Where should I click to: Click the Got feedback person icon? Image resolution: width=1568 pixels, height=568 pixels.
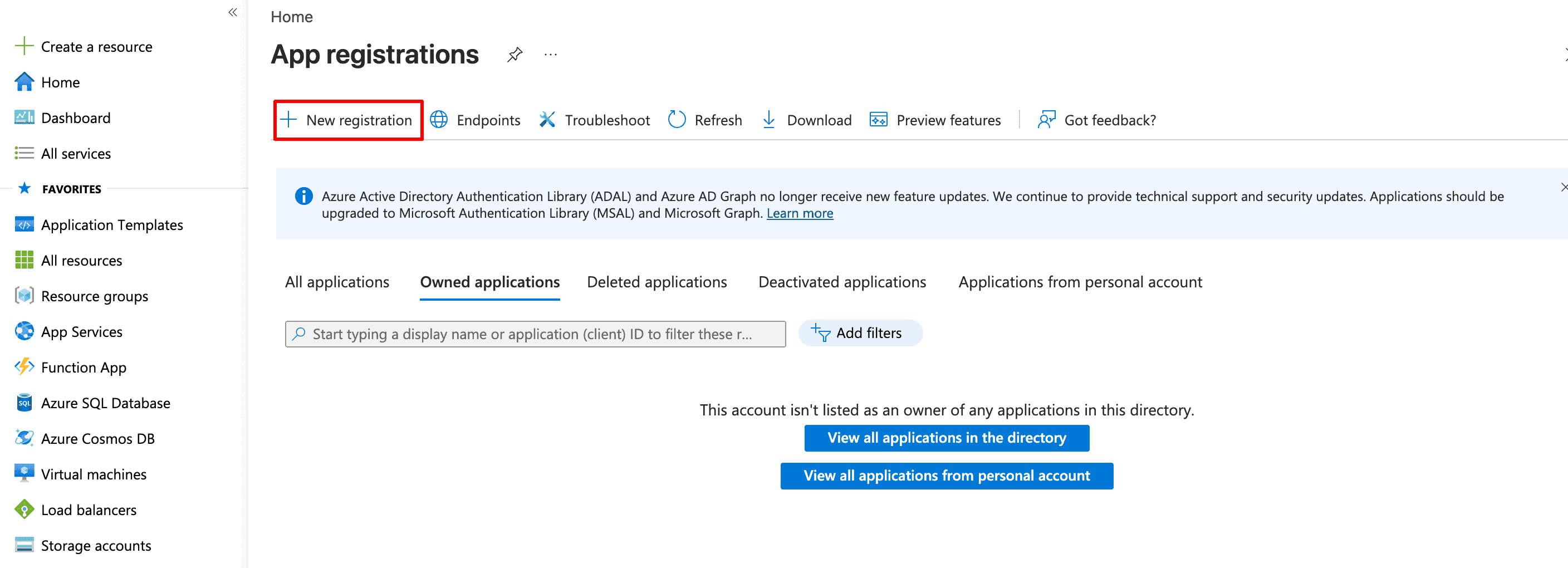1046,119
